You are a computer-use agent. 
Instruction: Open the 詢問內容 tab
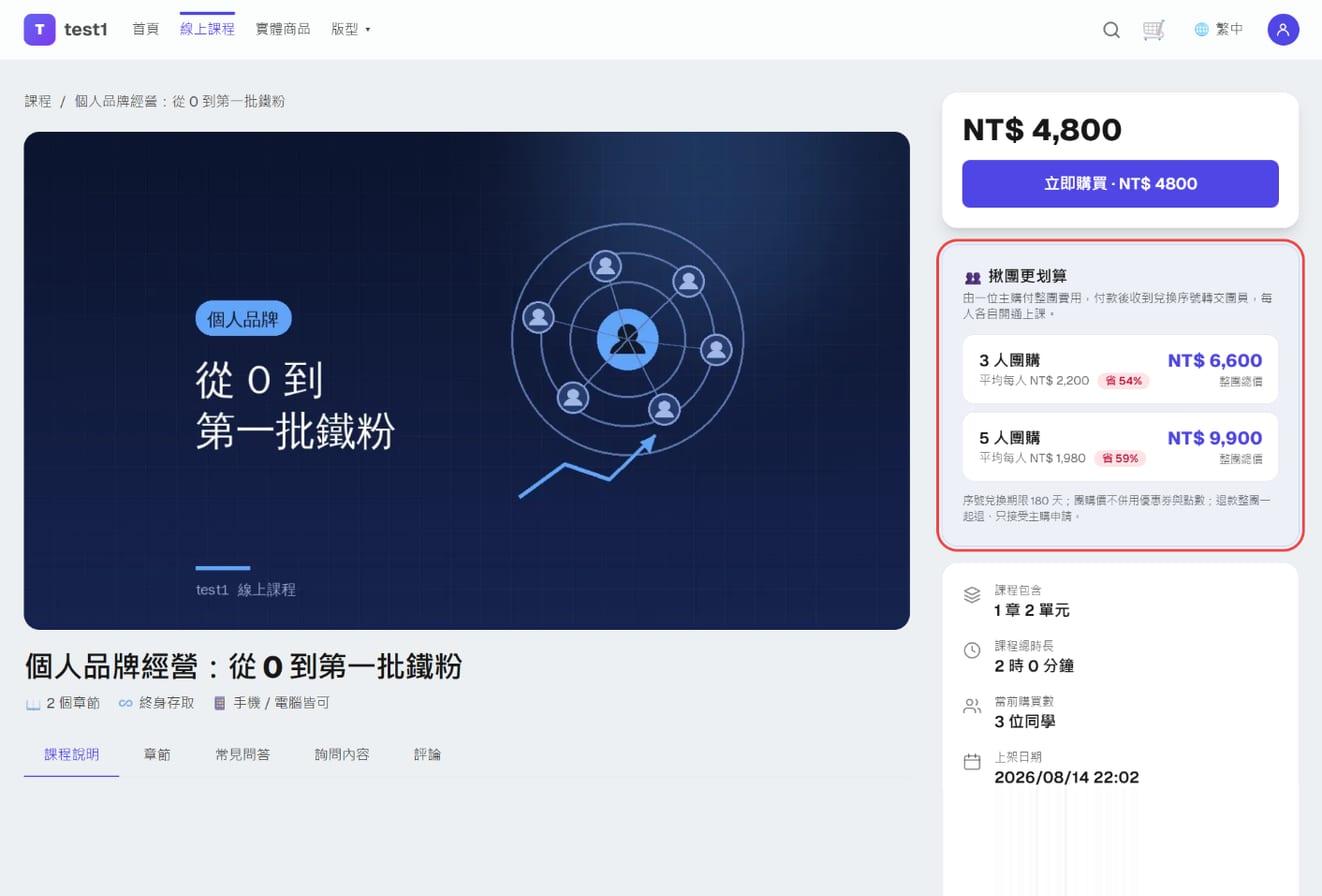click(342, 755)
